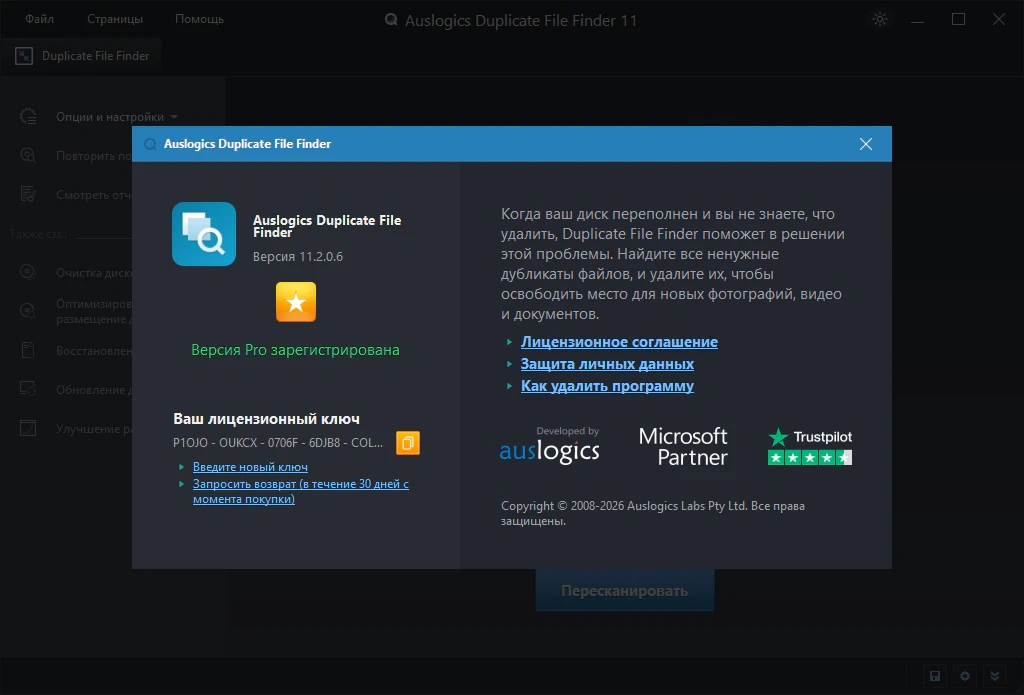Viewport: 1024px width, 695px height.
Task: Click the Microsoft Partner logo
Action: (683, 446)
